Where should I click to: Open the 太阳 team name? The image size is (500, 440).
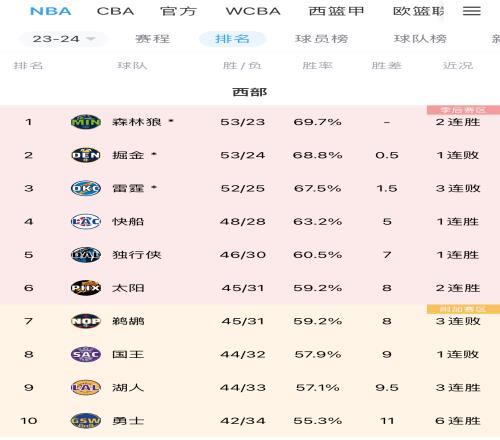[128, 288]
